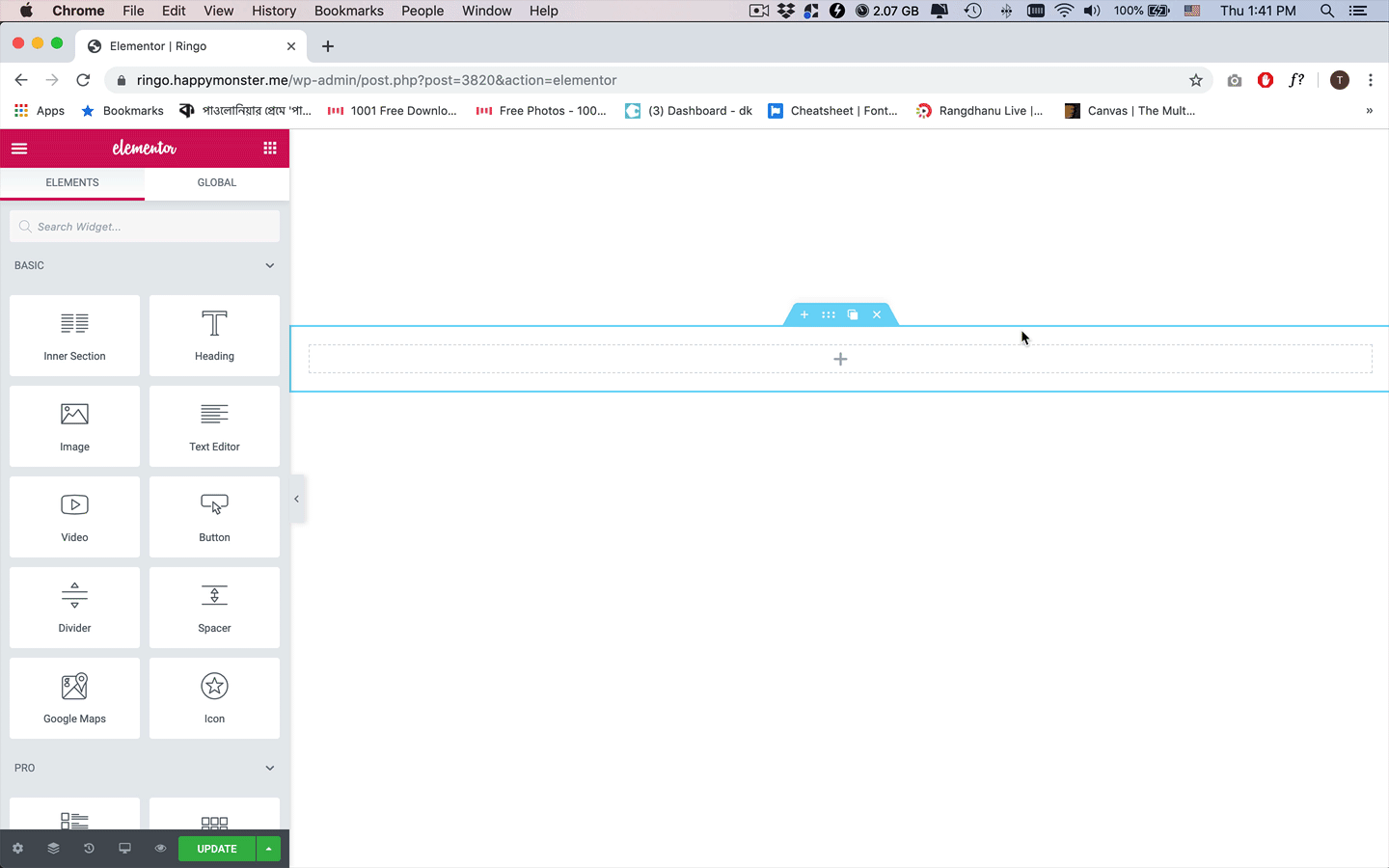Open Elementor settings via gear icon
This screenshot has width=1389, height=868.
click(x=17, y=848)
